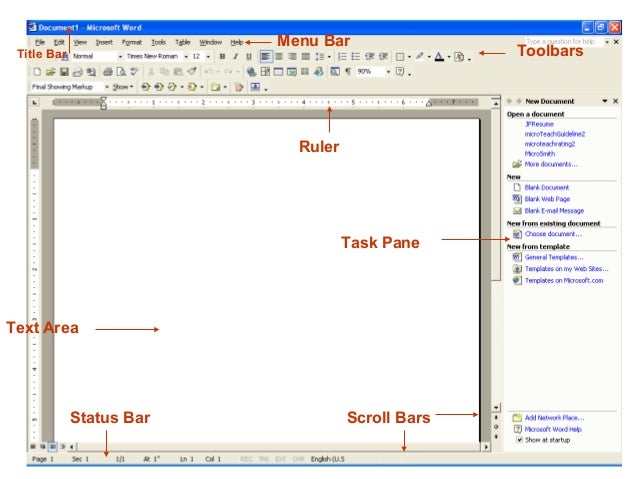Run the Spelling and Grammar check icon
Viewport: 638px width, 479px height.
pos(134,72)
